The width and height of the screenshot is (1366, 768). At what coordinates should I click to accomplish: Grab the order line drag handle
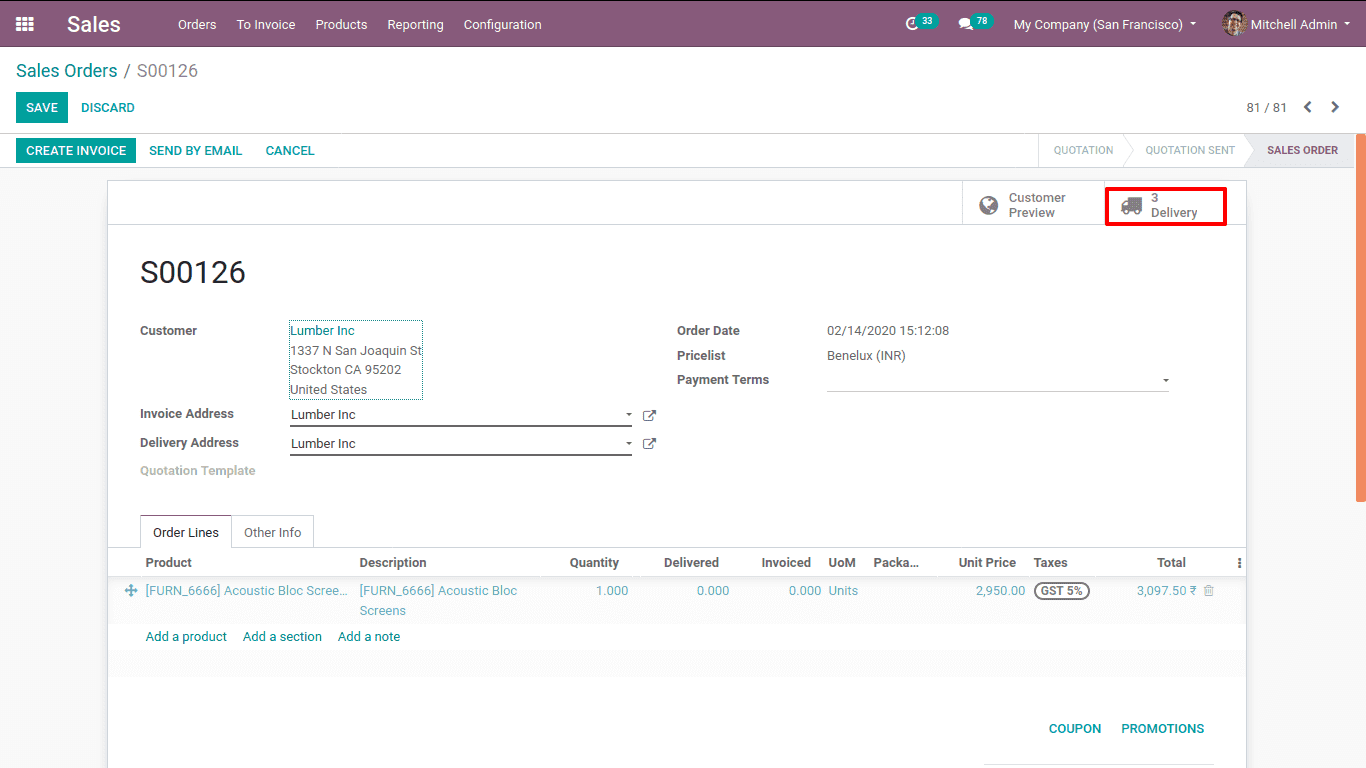pyautogui.click(x=130, y=591)
